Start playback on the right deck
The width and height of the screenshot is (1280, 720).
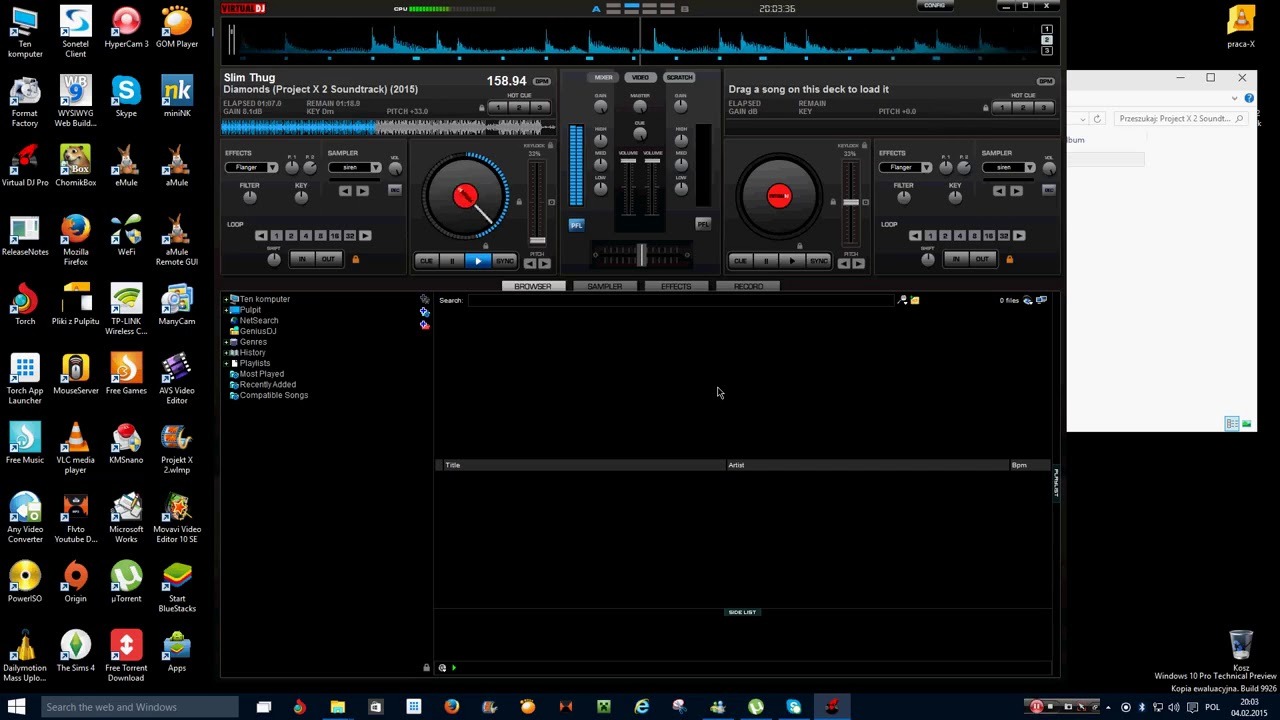pyautogui.click(x=792, y=261)
